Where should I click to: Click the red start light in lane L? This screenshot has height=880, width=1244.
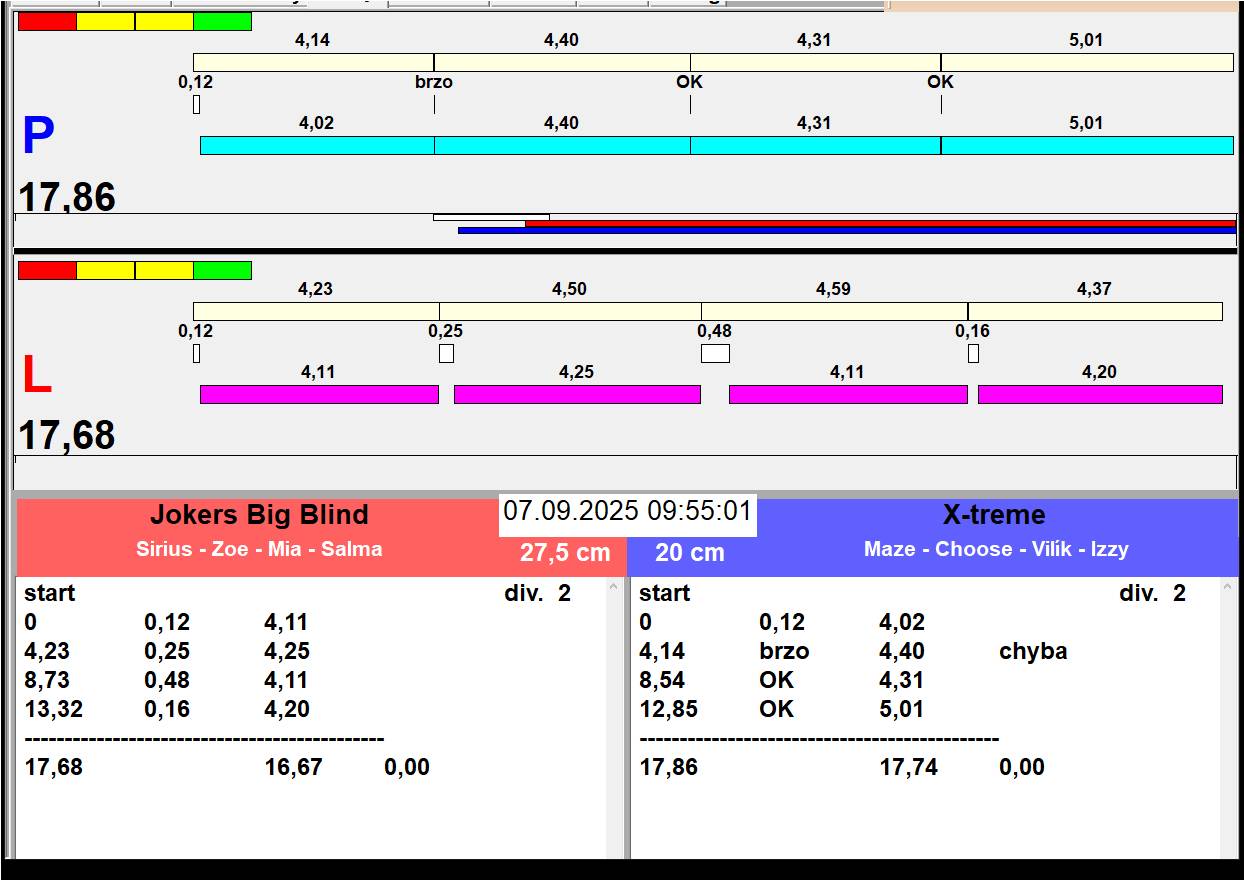[47, 270]
